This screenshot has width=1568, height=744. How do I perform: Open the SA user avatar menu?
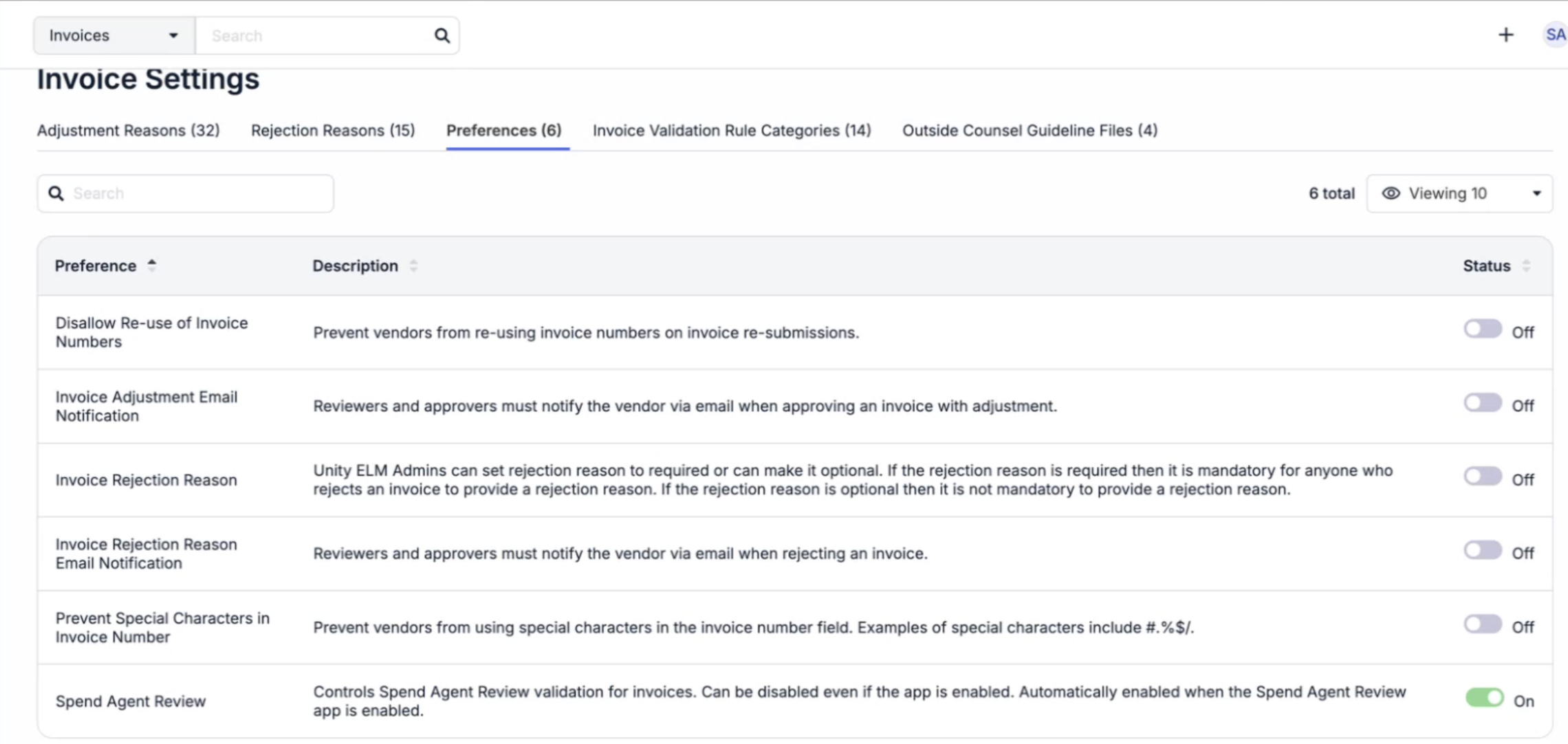[1555, 35]
